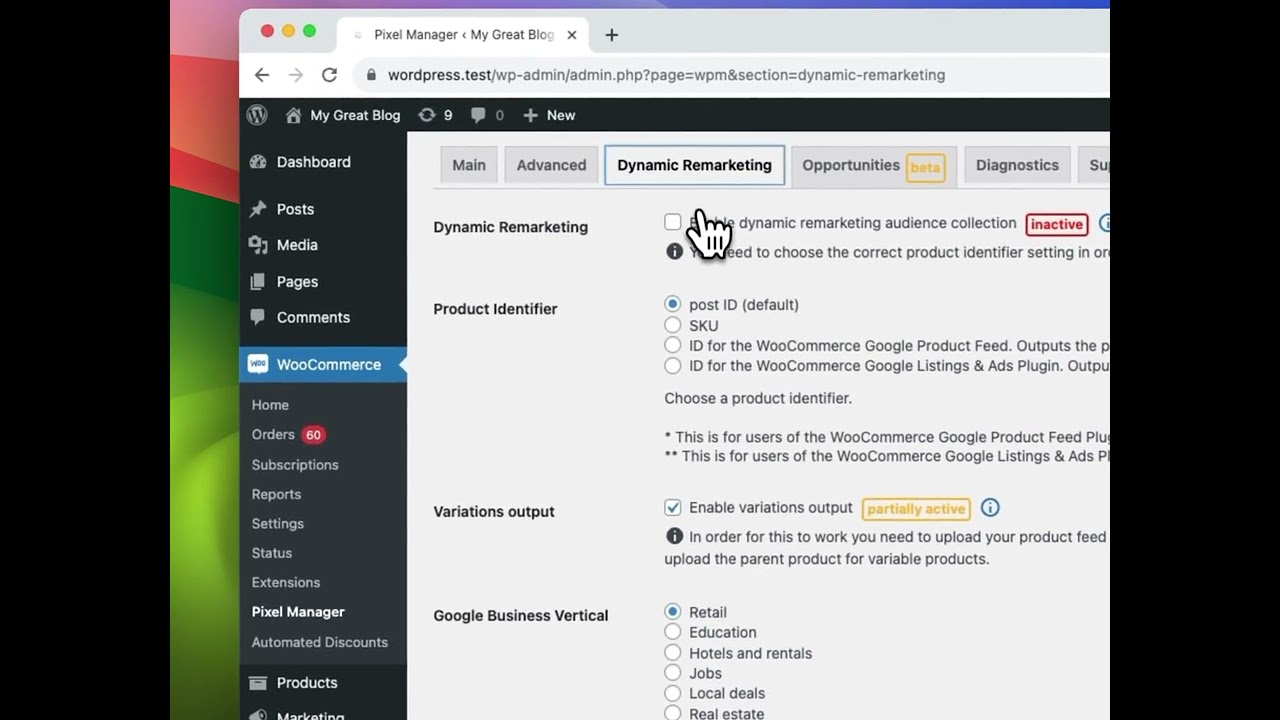The width and height of the screenshot is (1280, 720).
Task: Enable dynamic remarketing audience collection checkbox
Action: (673, 222)
